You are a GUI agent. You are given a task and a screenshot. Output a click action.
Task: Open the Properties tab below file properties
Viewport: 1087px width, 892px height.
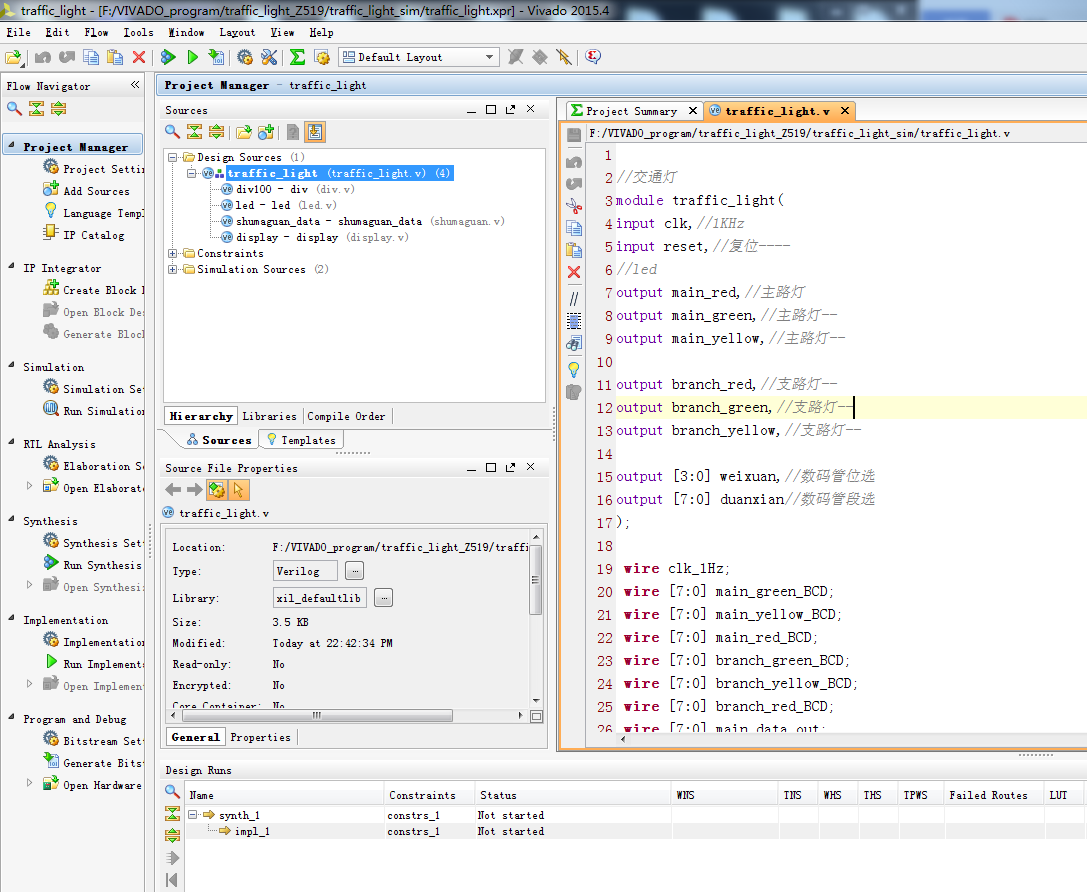pyautogui.click(x=261, y=737)
